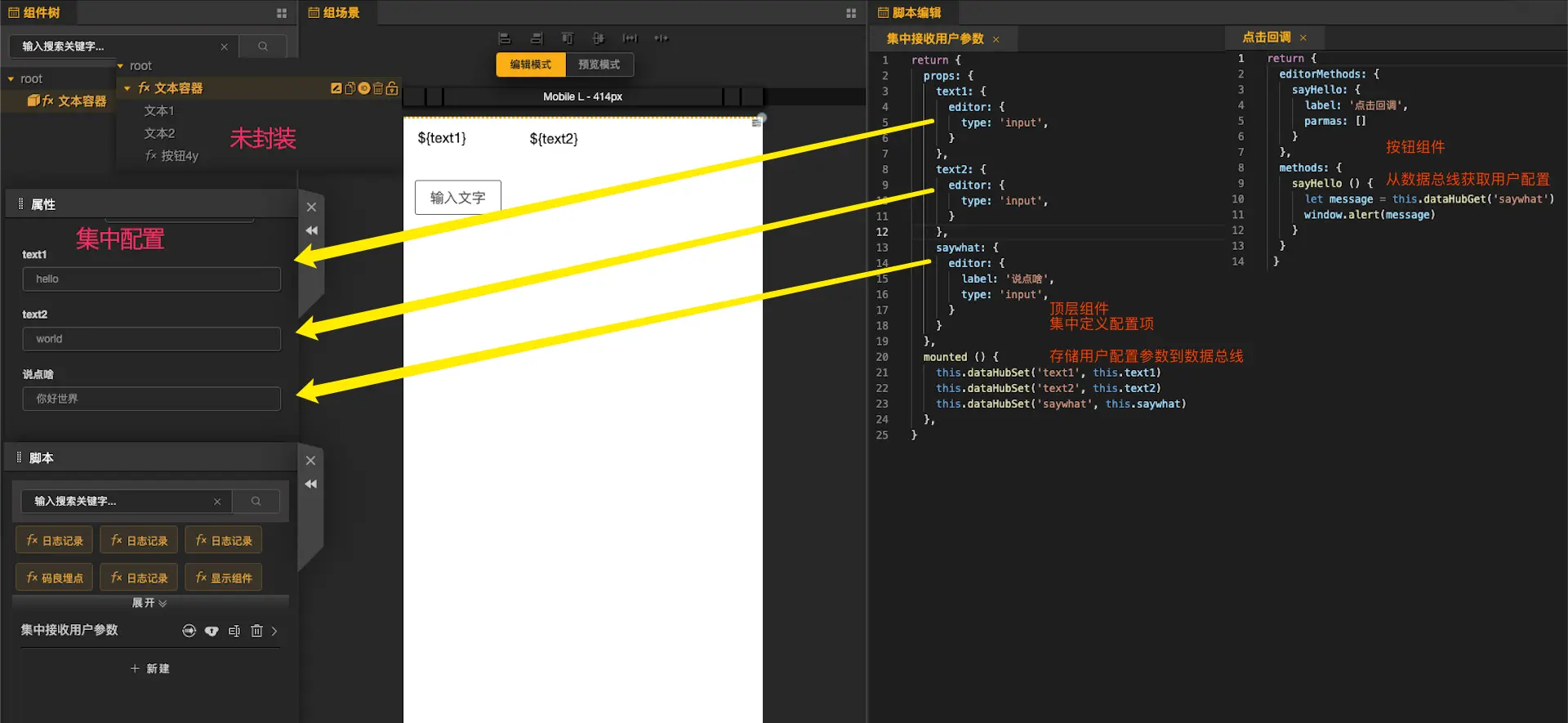Click drag handle of 属性 panel header
The height and width of the screenshot is (723, 1568).
pos(20,204)
